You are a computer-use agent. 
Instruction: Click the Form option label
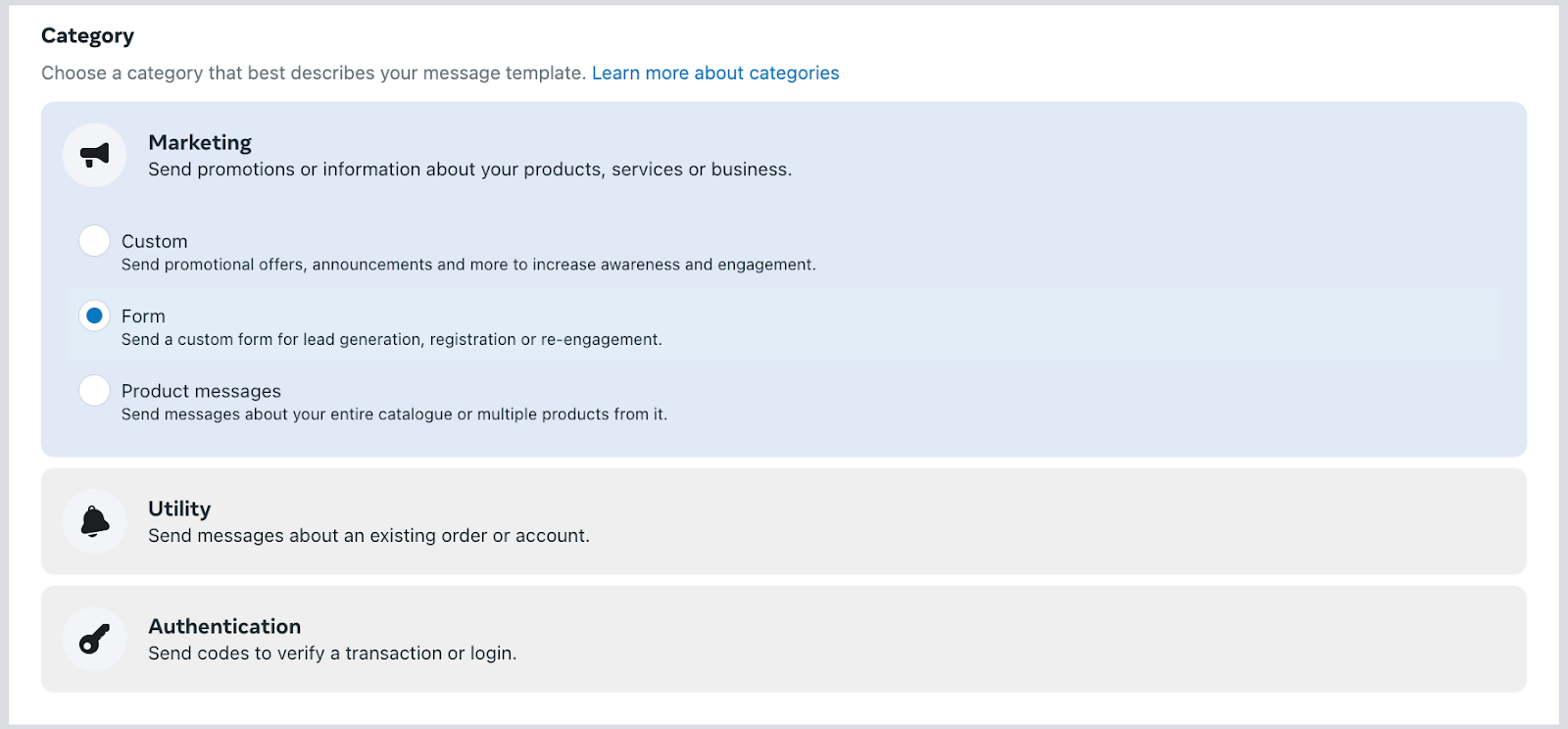click(143, 316)
